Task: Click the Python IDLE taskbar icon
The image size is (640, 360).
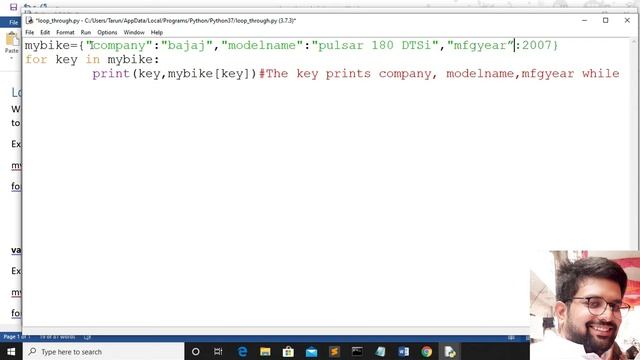Action: click(x=450, y=352)
